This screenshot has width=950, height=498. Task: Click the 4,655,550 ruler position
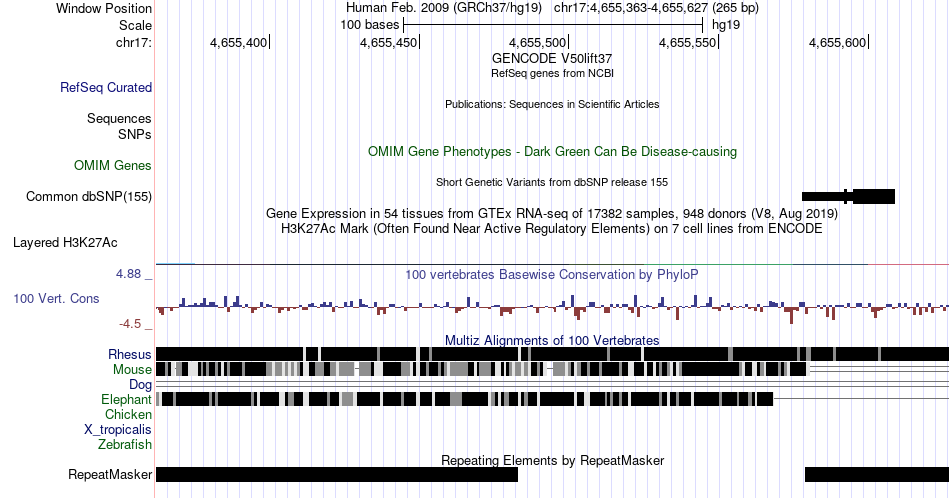pos(687,42)
